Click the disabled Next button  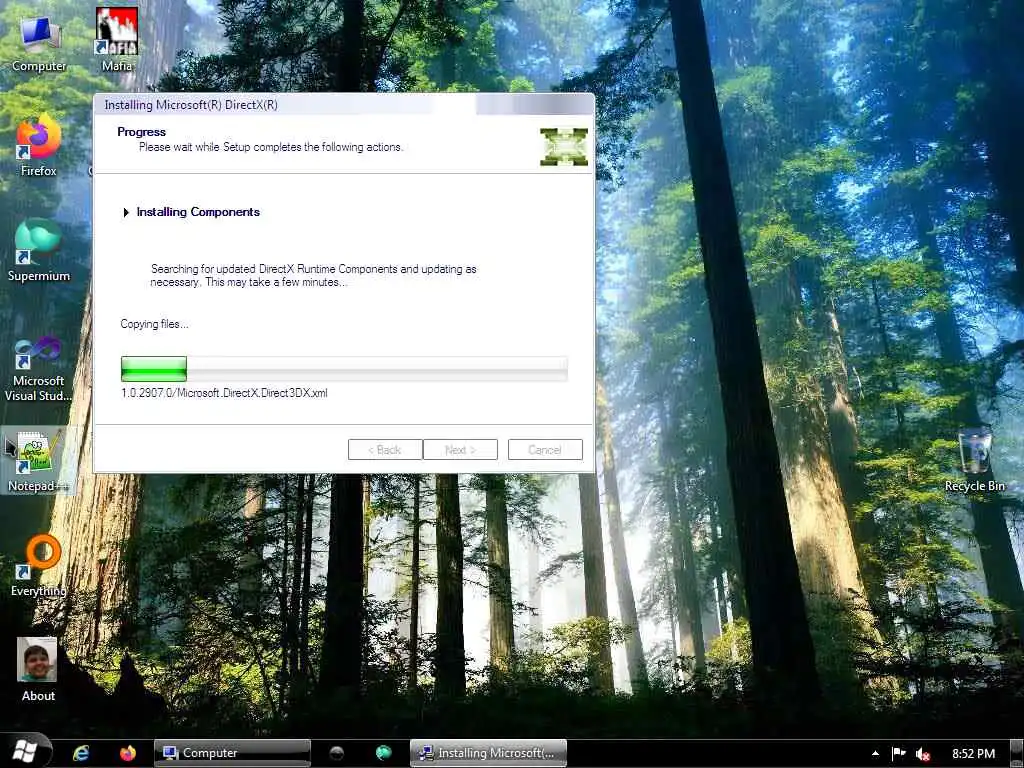click(460, 449)
